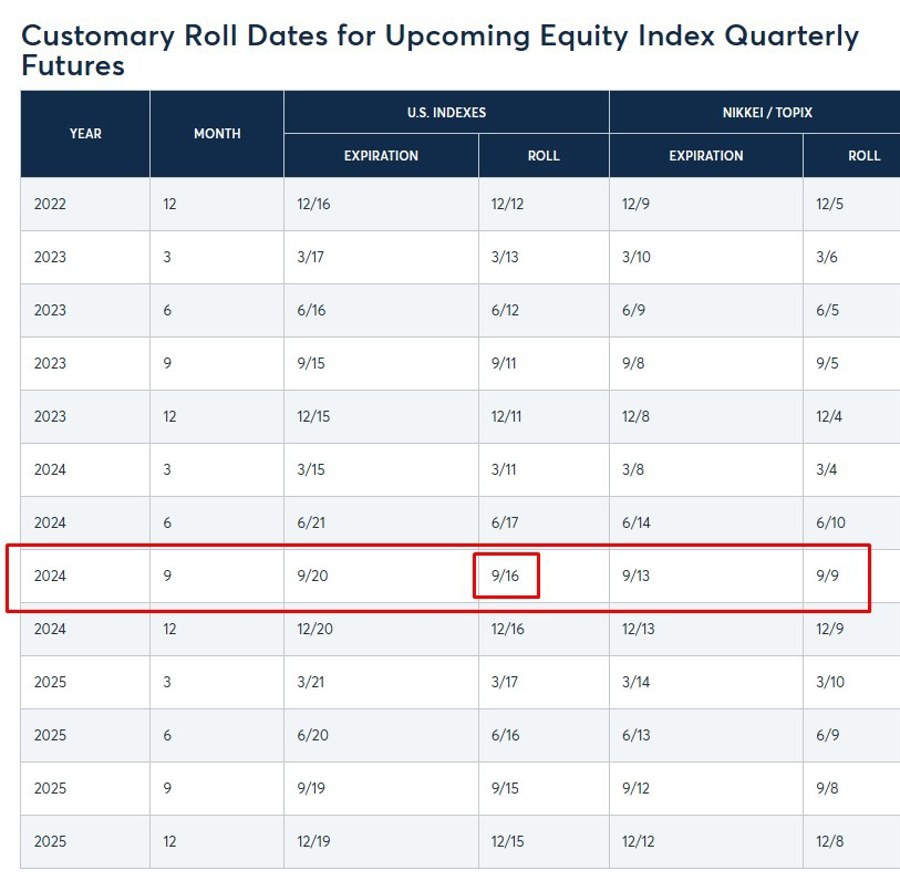The image size is (900, 881).
Task: Click the 12/8 Nikkei roll date for 2025
Action: (830, 842)
